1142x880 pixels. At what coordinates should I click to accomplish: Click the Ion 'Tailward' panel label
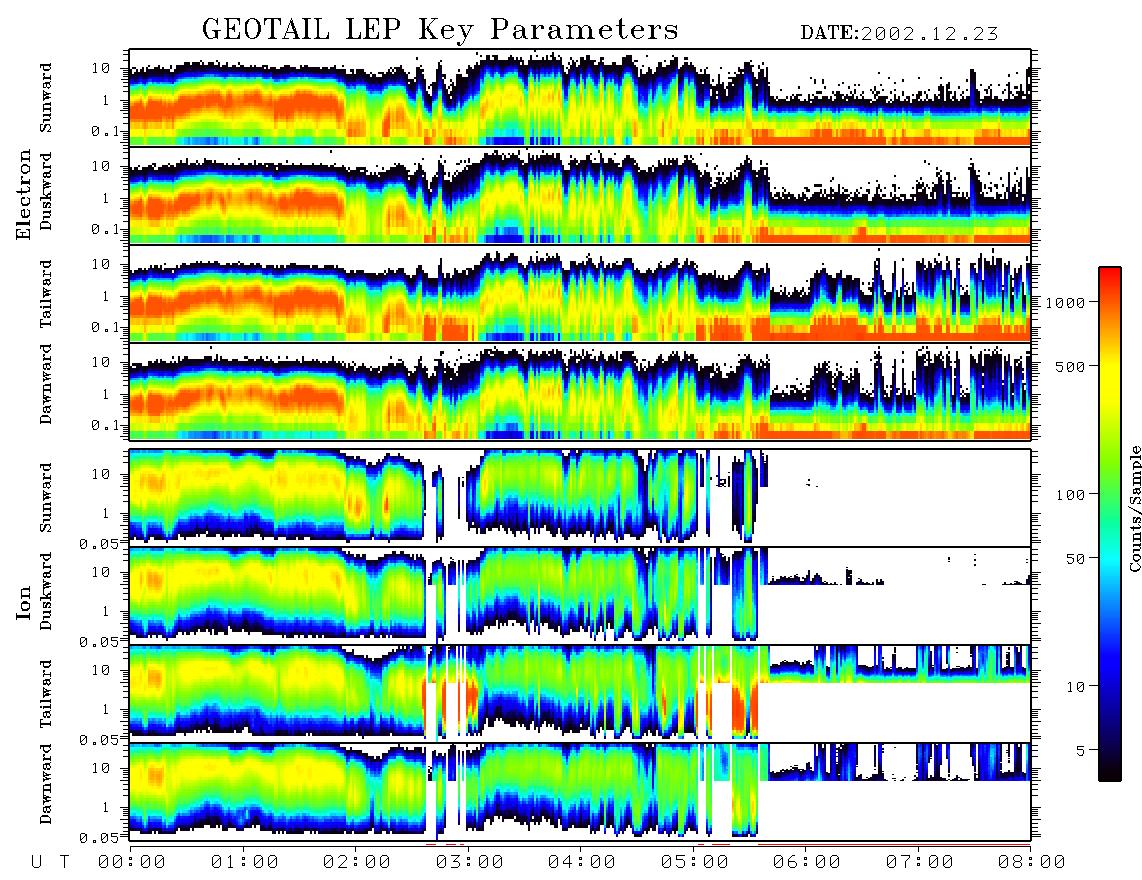[46, 694]
